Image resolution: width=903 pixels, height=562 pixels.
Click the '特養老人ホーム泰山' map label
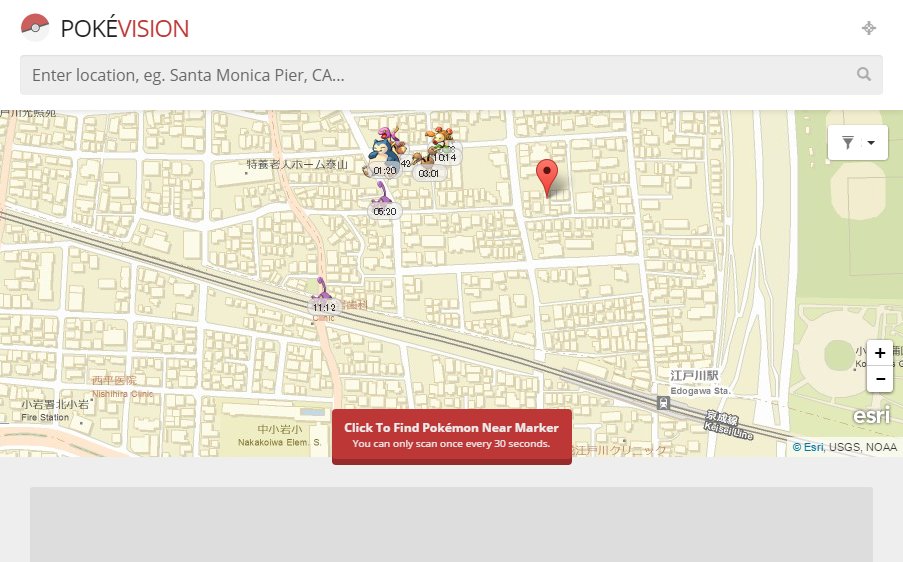[297, 164]
